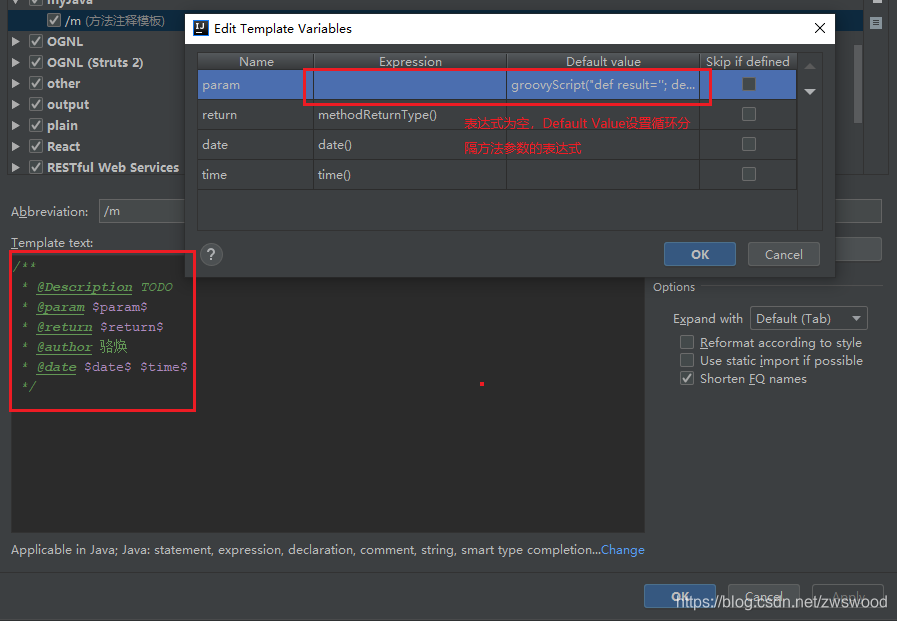Select the return variable name cell
The height and width of the screenshot is (621, 897).
256,115
